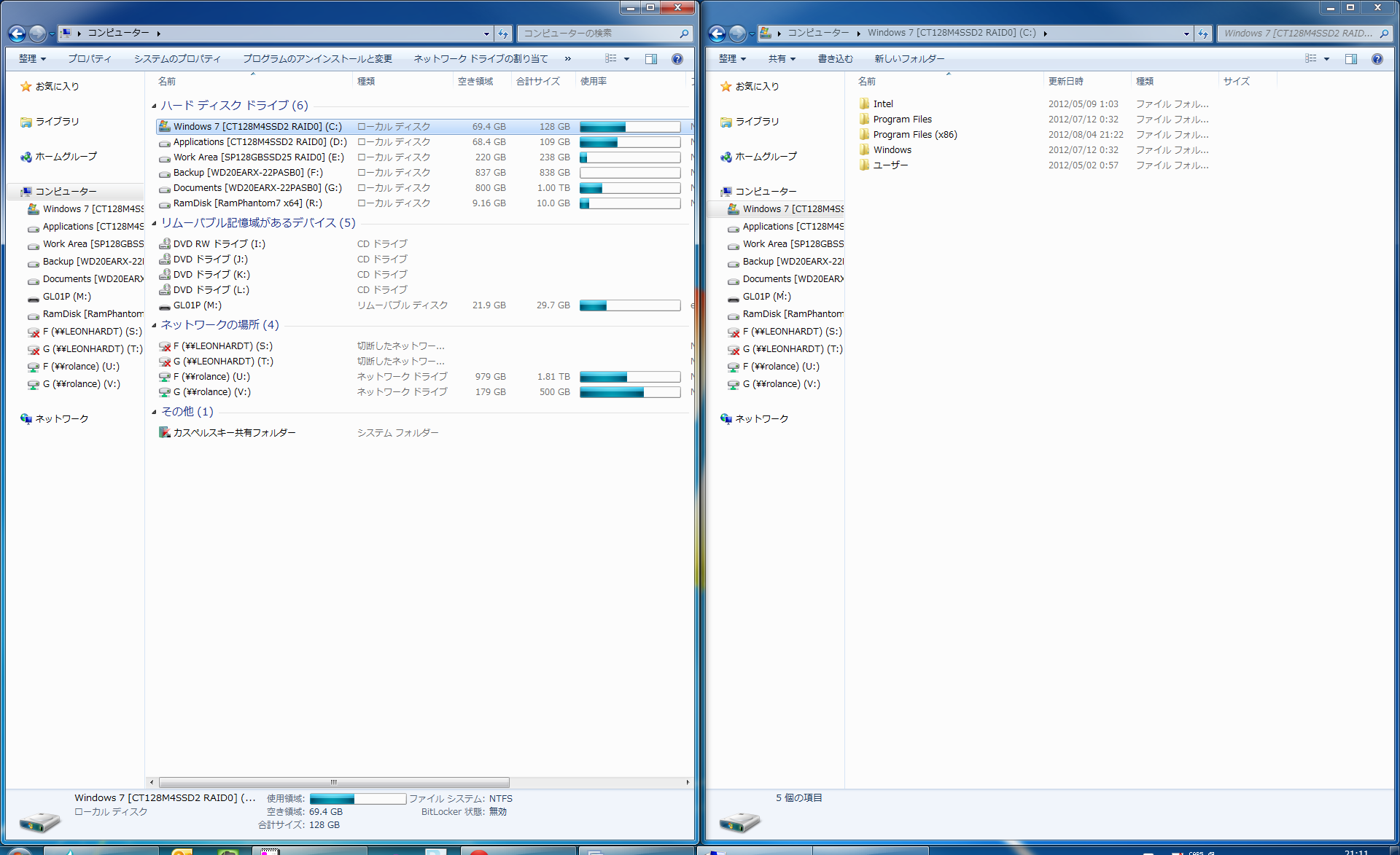Collapse ネットワークの場所 (4) group

pos(155,325)
